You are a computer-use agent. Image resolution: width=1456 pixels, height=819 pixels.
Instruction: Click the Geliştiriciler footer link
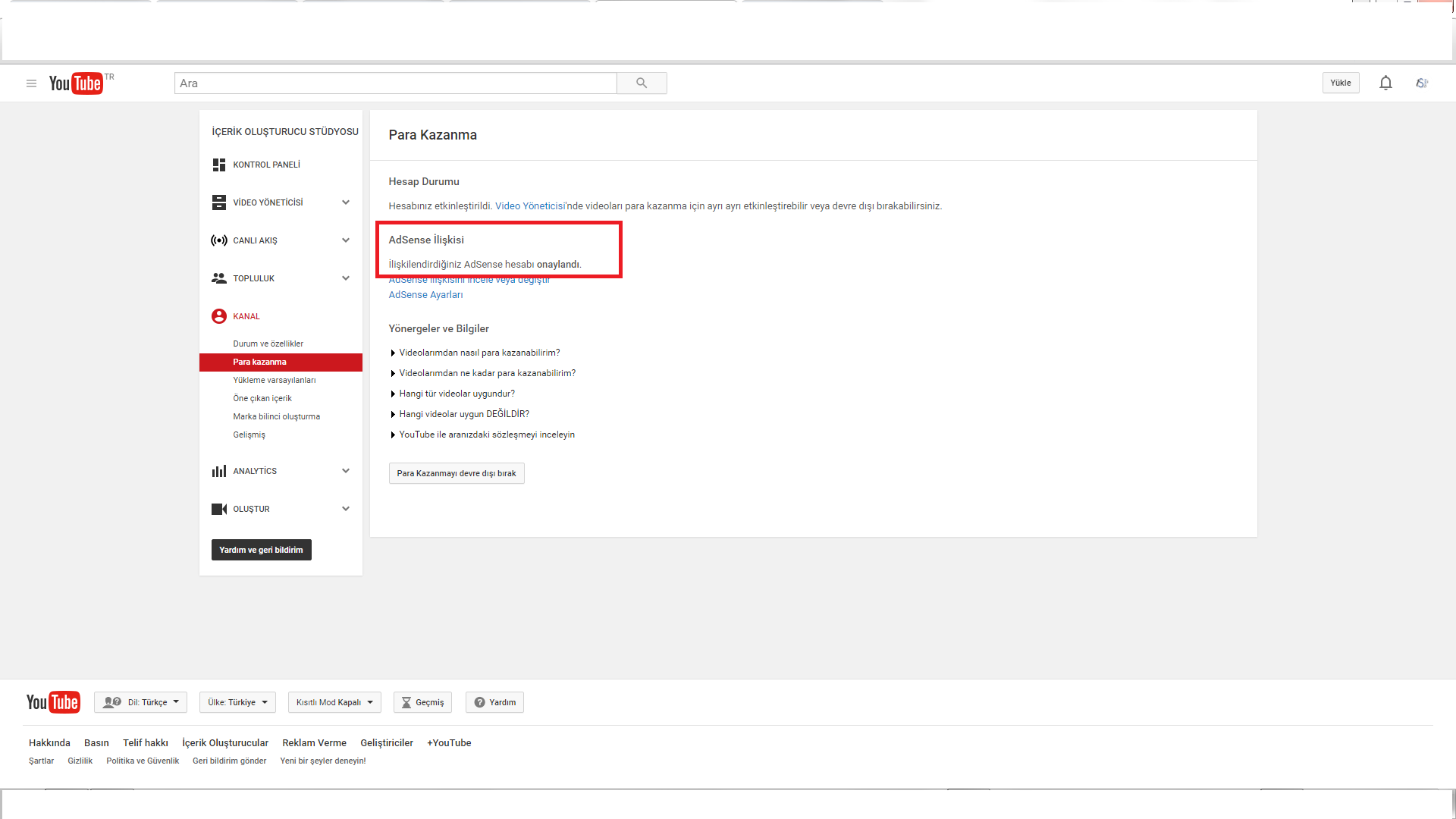click(387, 743)
